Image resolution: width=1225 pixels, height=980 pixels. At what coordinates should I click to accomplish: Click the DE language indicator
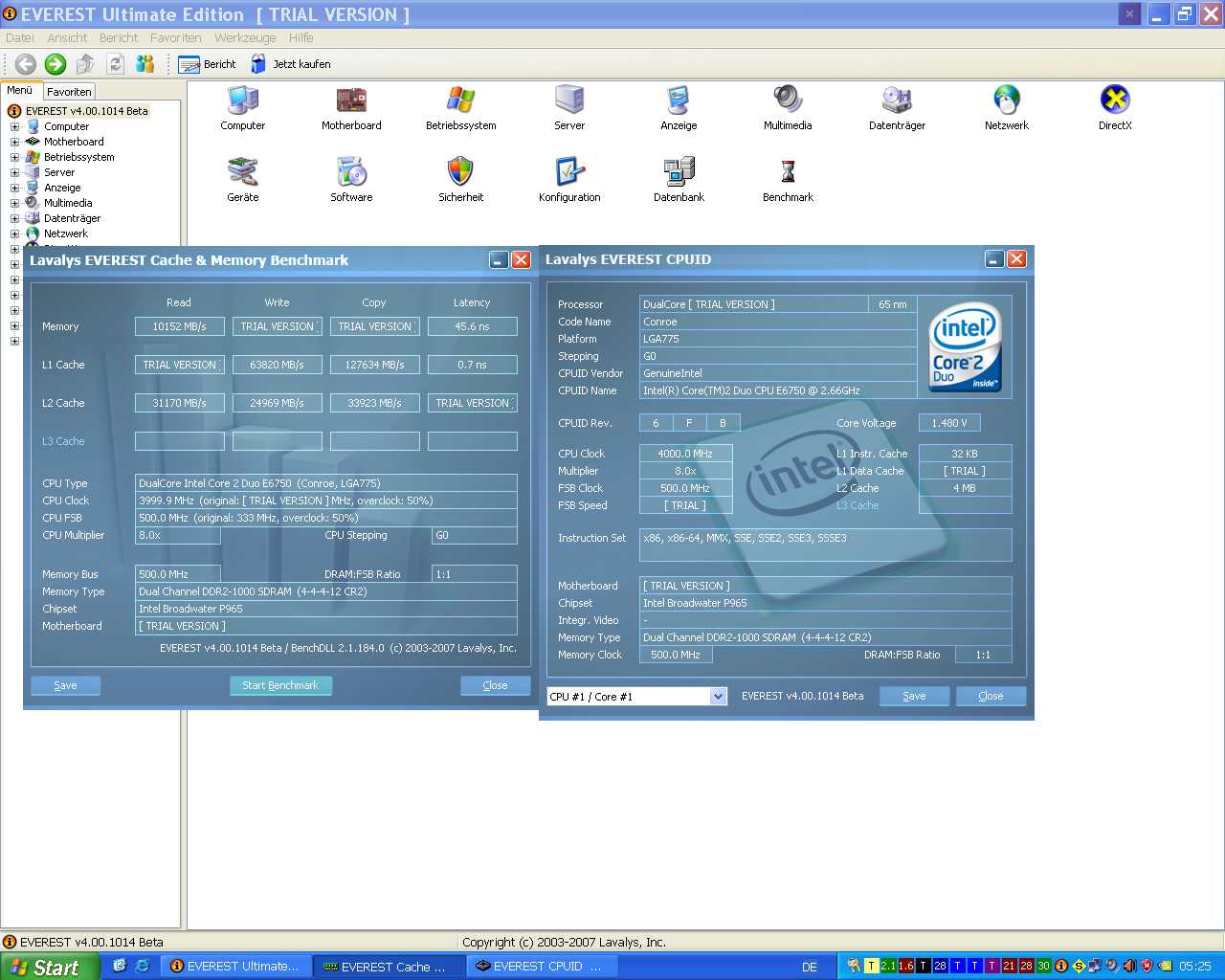[810, 967]
